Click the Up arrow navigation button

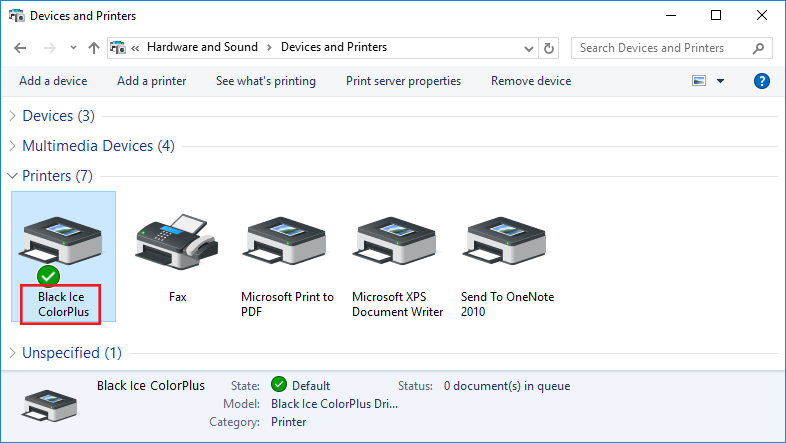94,47
